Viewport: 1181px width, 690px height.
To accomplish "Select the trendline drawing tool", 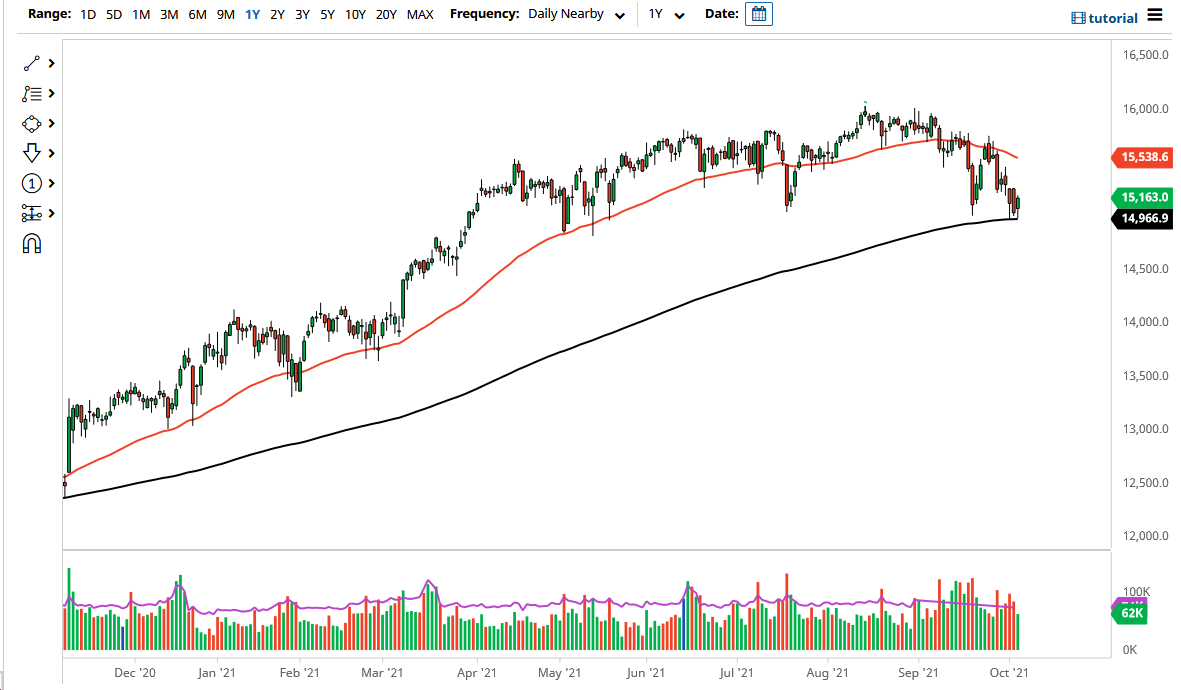I will click(29, 62).
